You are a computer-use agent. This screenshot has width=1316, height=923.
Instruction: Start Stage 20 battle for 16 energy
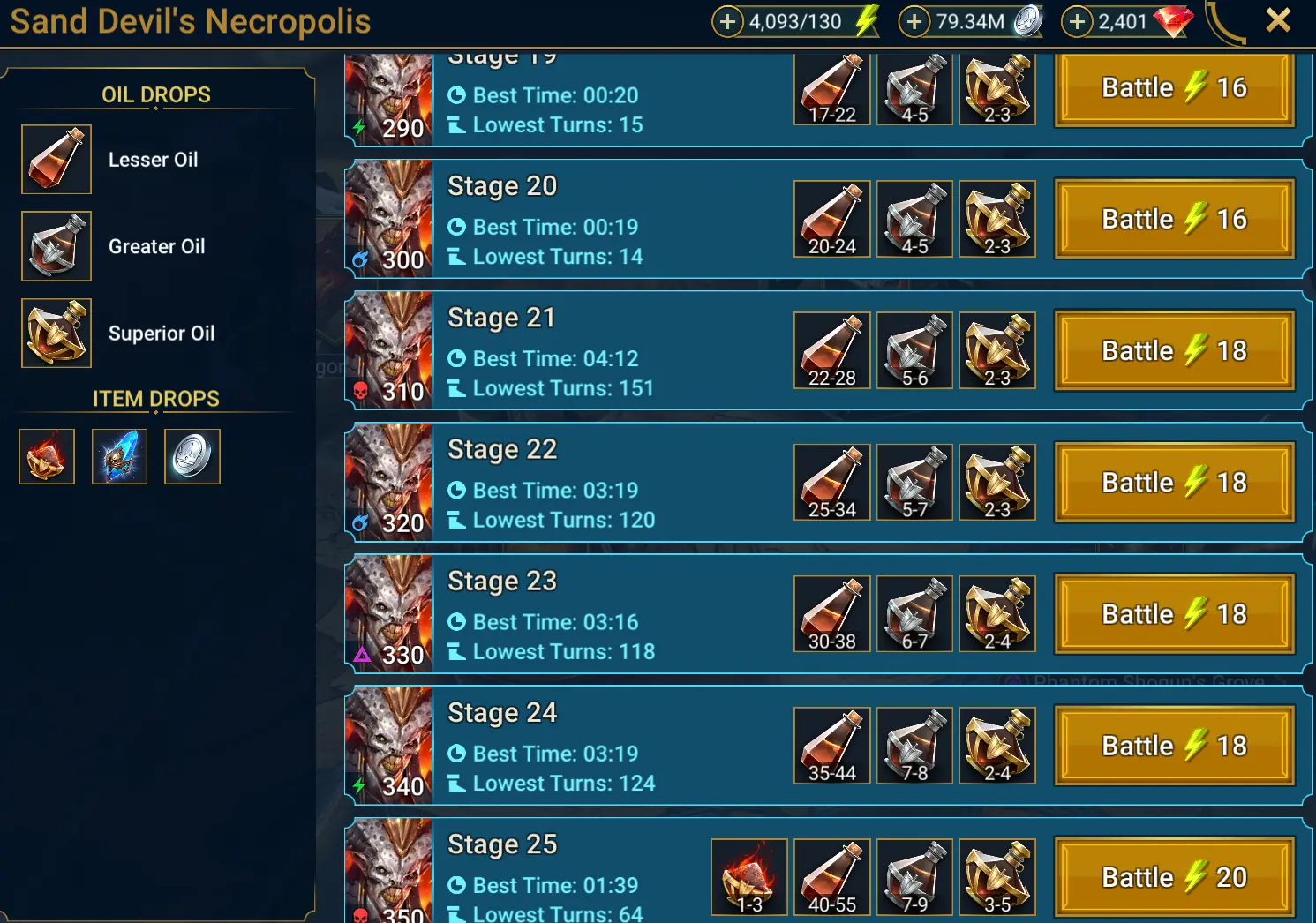(1175, 219)
